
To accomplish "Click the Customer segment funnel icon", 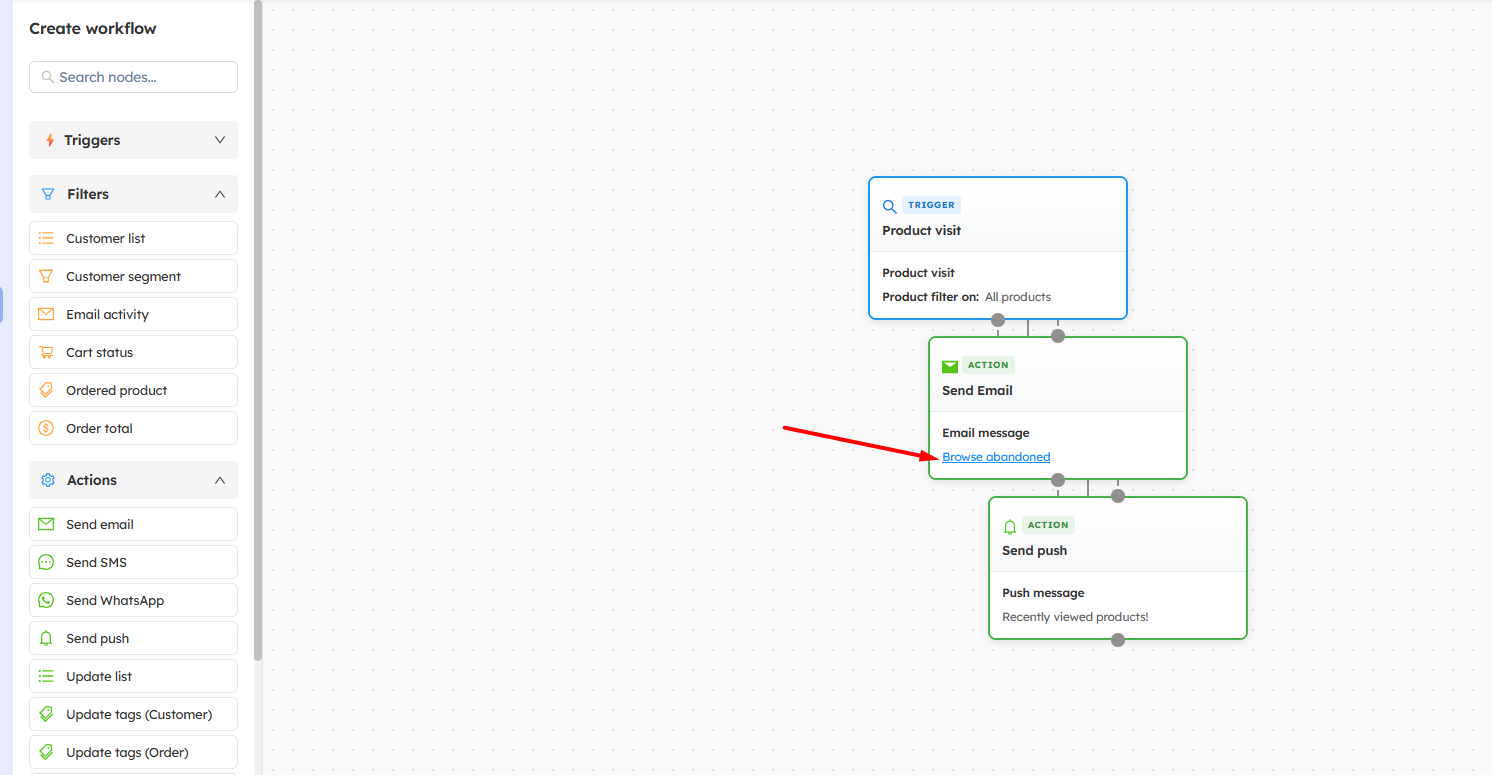I will pyautogui.click(x=46, y=276).
